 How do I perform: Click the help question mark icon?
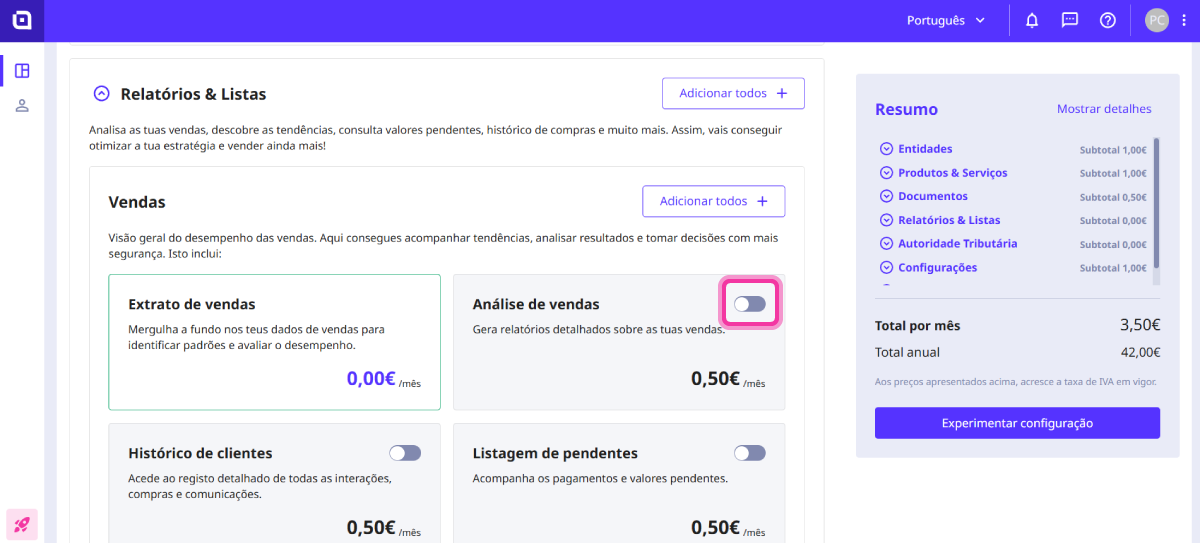pyautogui.click(x=1108, y=20)
